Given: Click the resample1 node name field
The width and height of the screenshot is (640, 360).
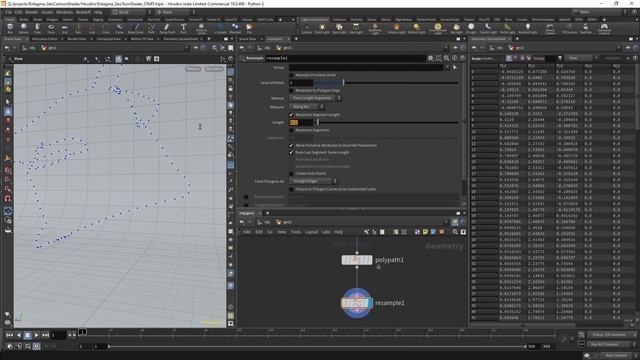Looking at the screenshot, I should (345, 58).
